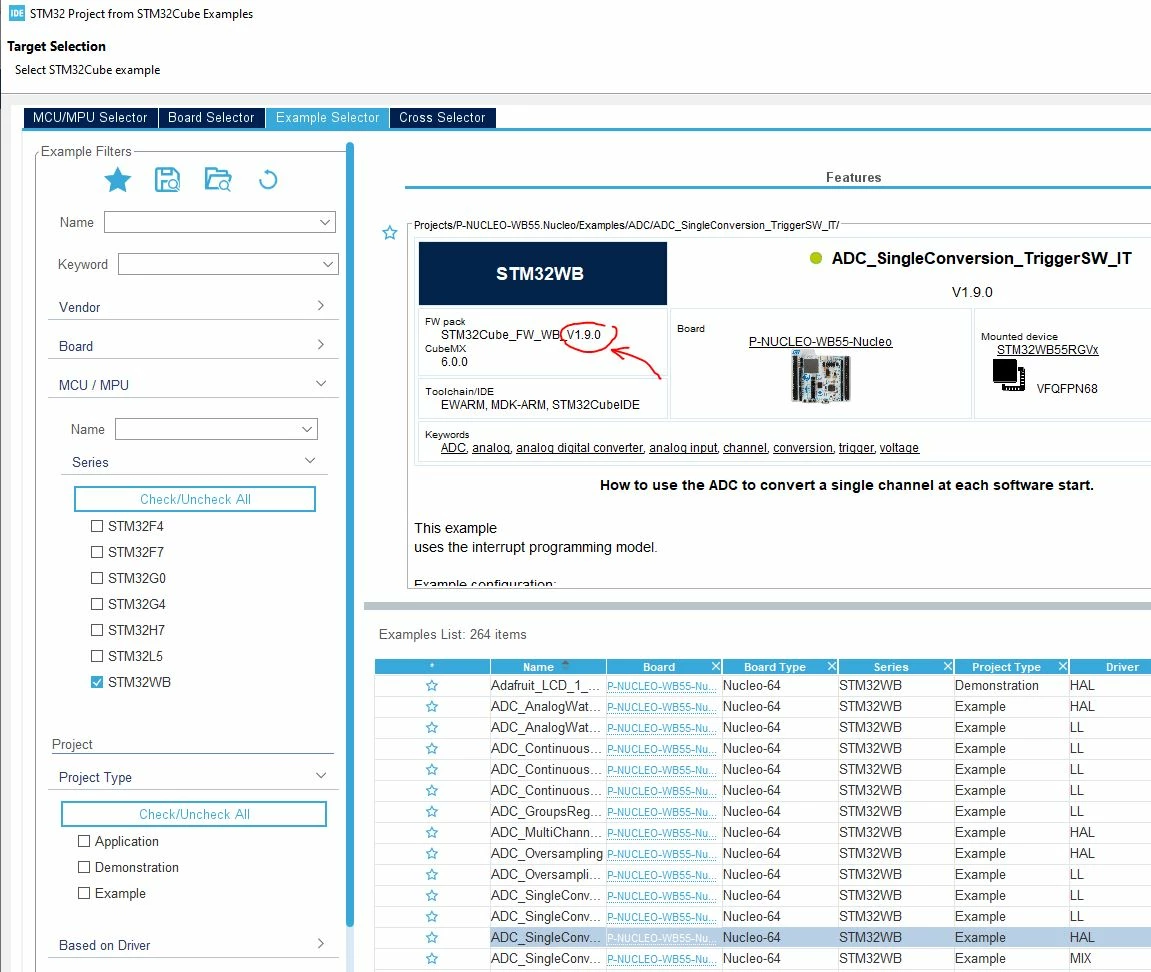Image resolution: width=1151 pixels, height=972 pixels.
Task: Enable the Example project type checkbox
Action: [84, 893]
